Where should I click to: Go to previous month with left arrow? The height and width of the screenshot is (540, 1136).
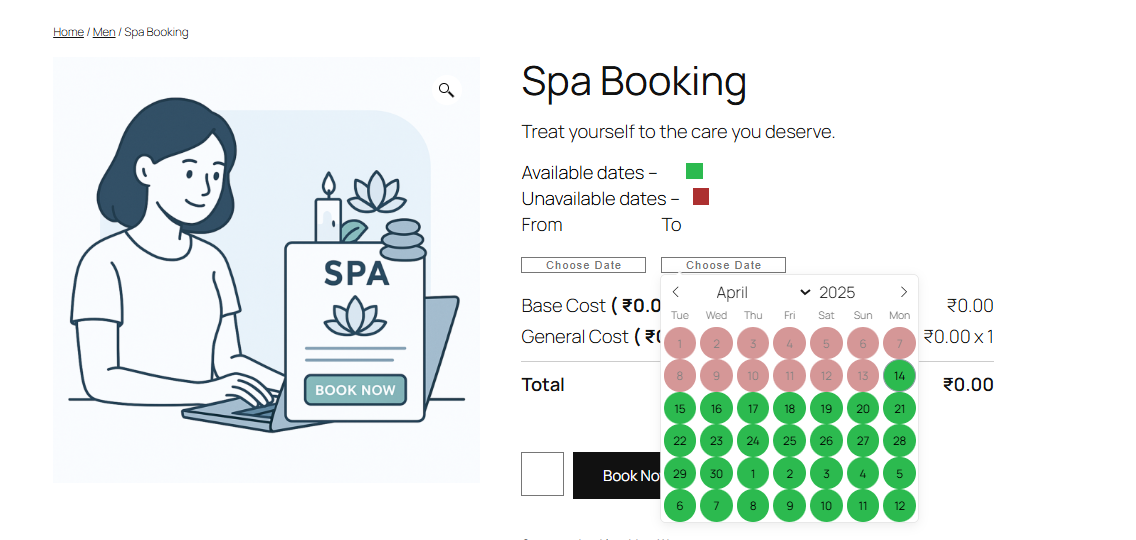pos(675,292)
